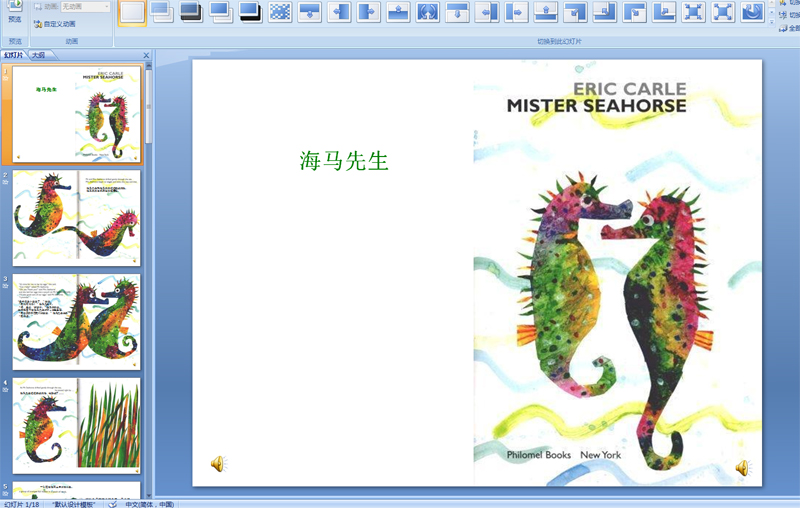Apply the Uncover Left transition
Viewport: 800px width, 508px height.
tap(487, 12)
